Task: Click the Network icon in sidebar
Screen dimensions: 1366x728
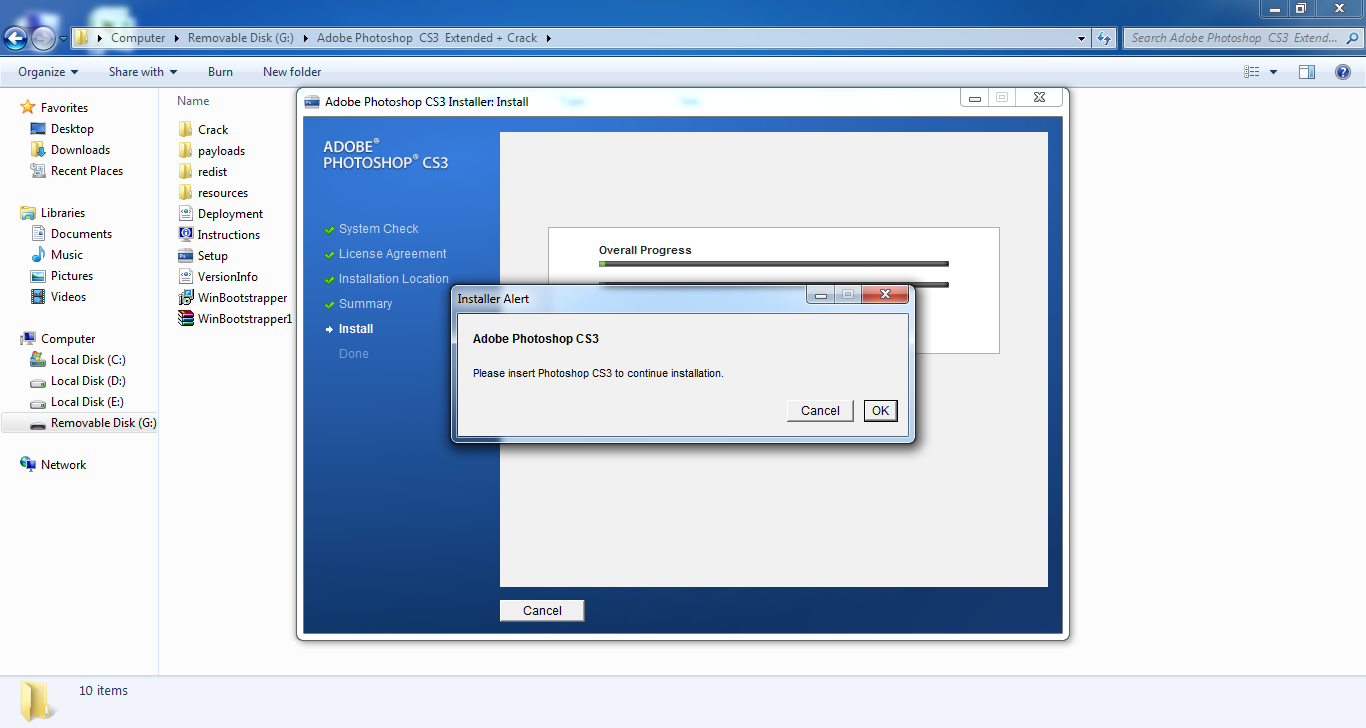Action: tap(28, 464)
